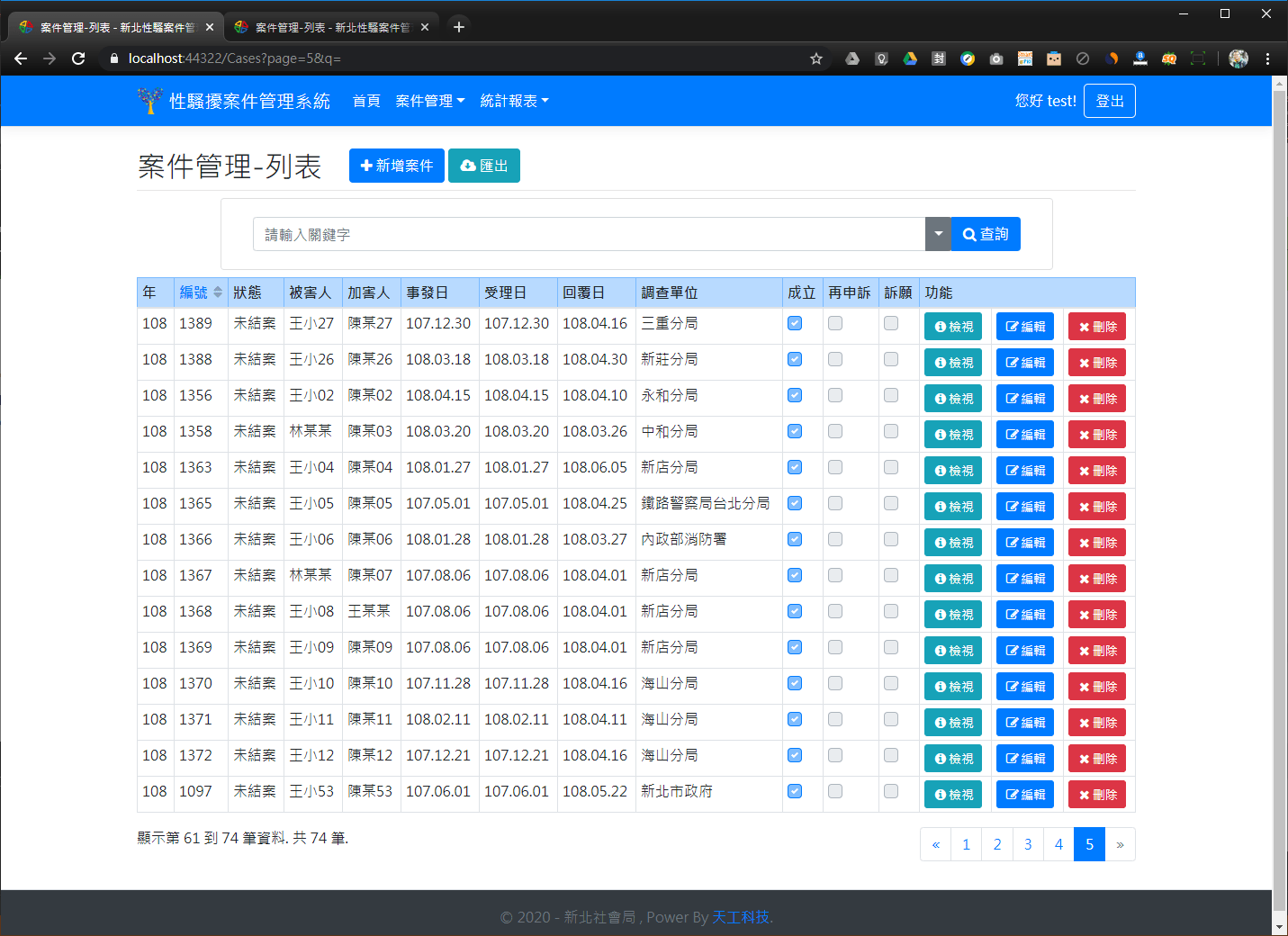
Task: Open 天工科技 footer link
Action: pyautogui.click(x=741, y=917)
